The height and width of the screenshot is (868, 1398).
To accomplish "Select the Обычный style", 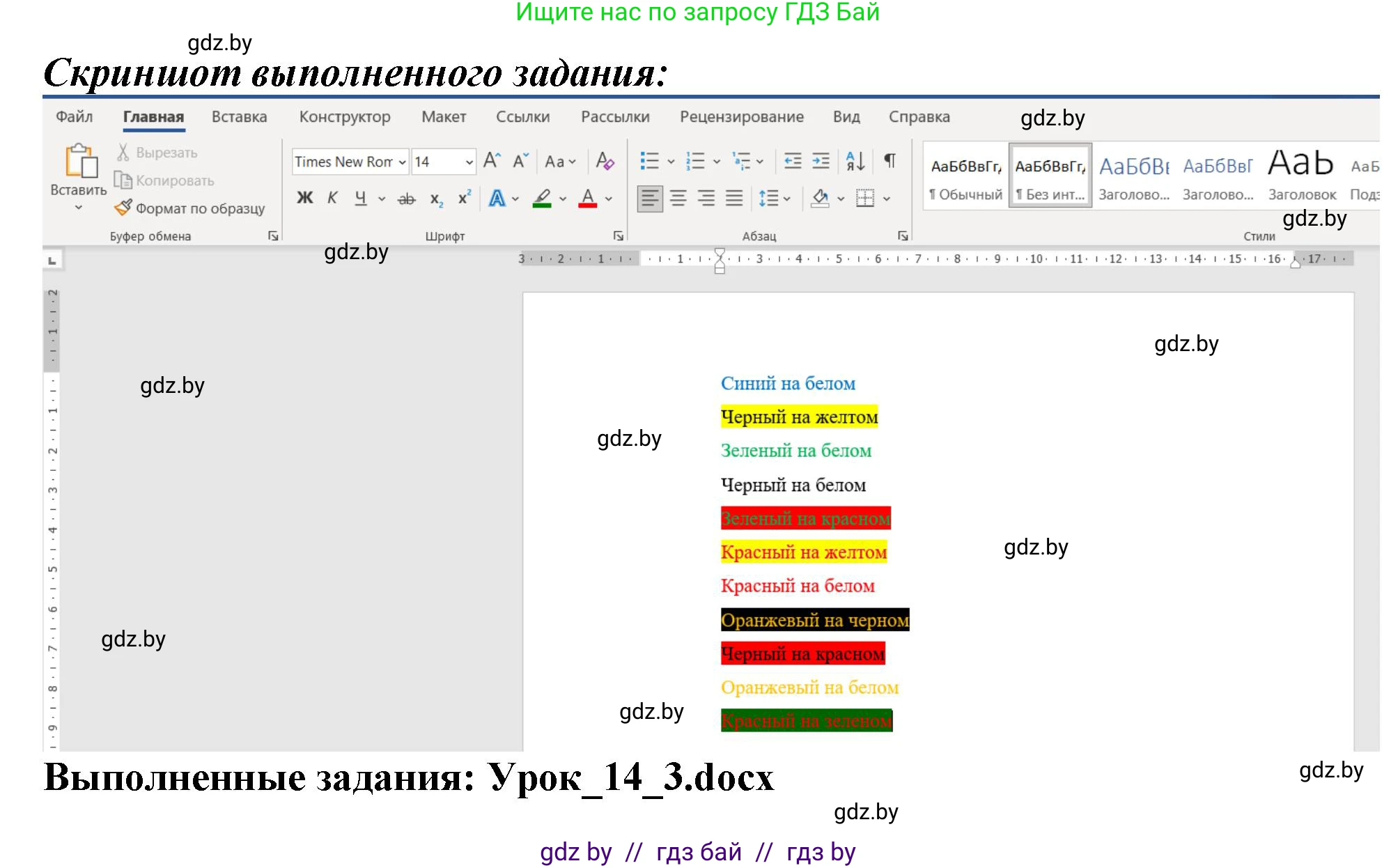I will click(965, 178).
